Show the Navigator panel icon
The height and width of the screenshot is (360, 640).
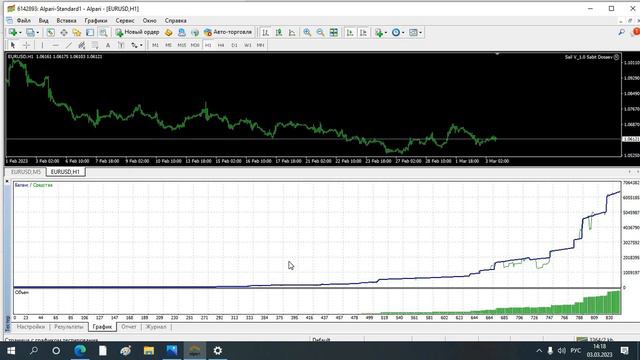click(x=77, y=33)
